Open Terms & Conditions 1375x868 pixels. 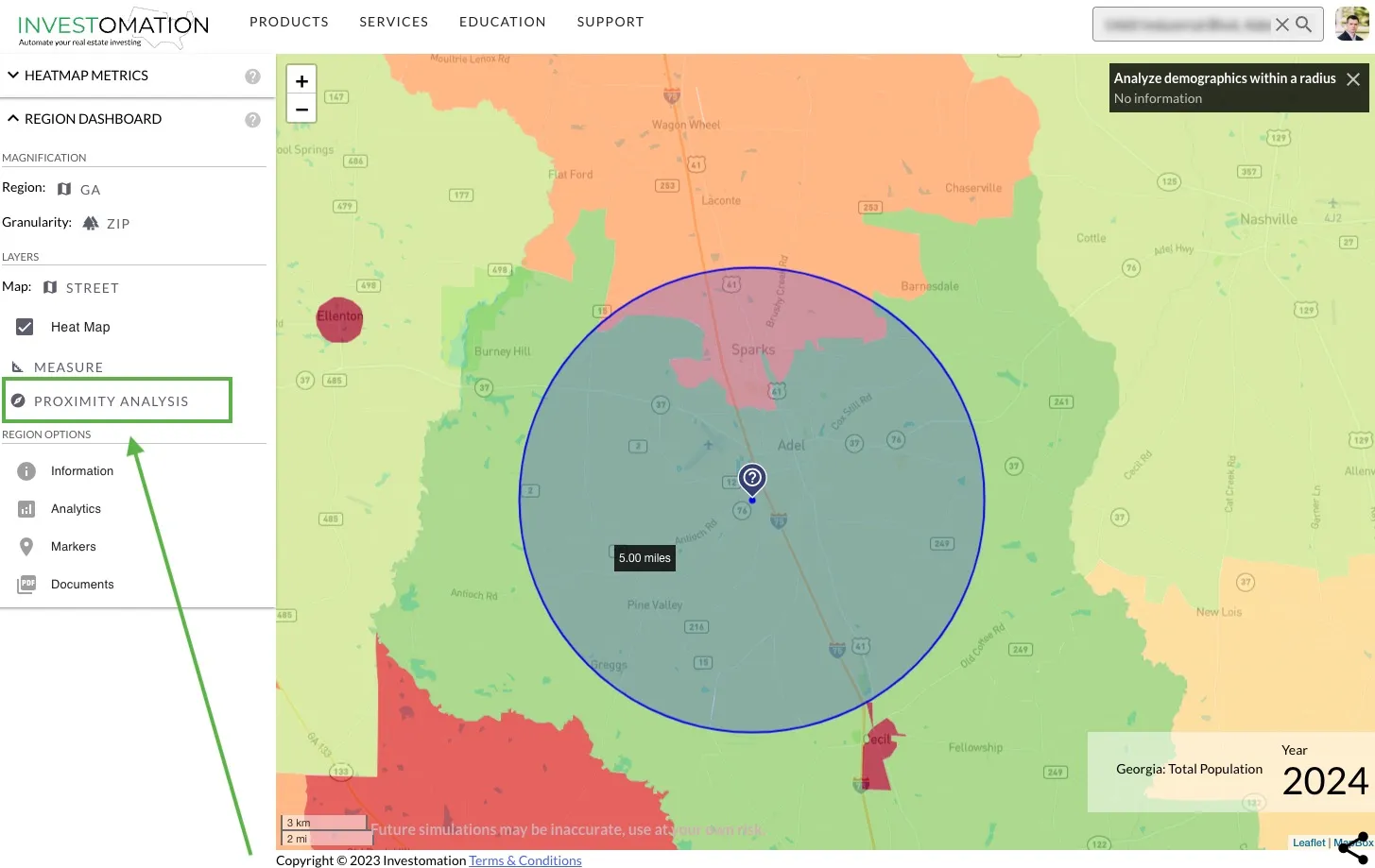[524, 859]
